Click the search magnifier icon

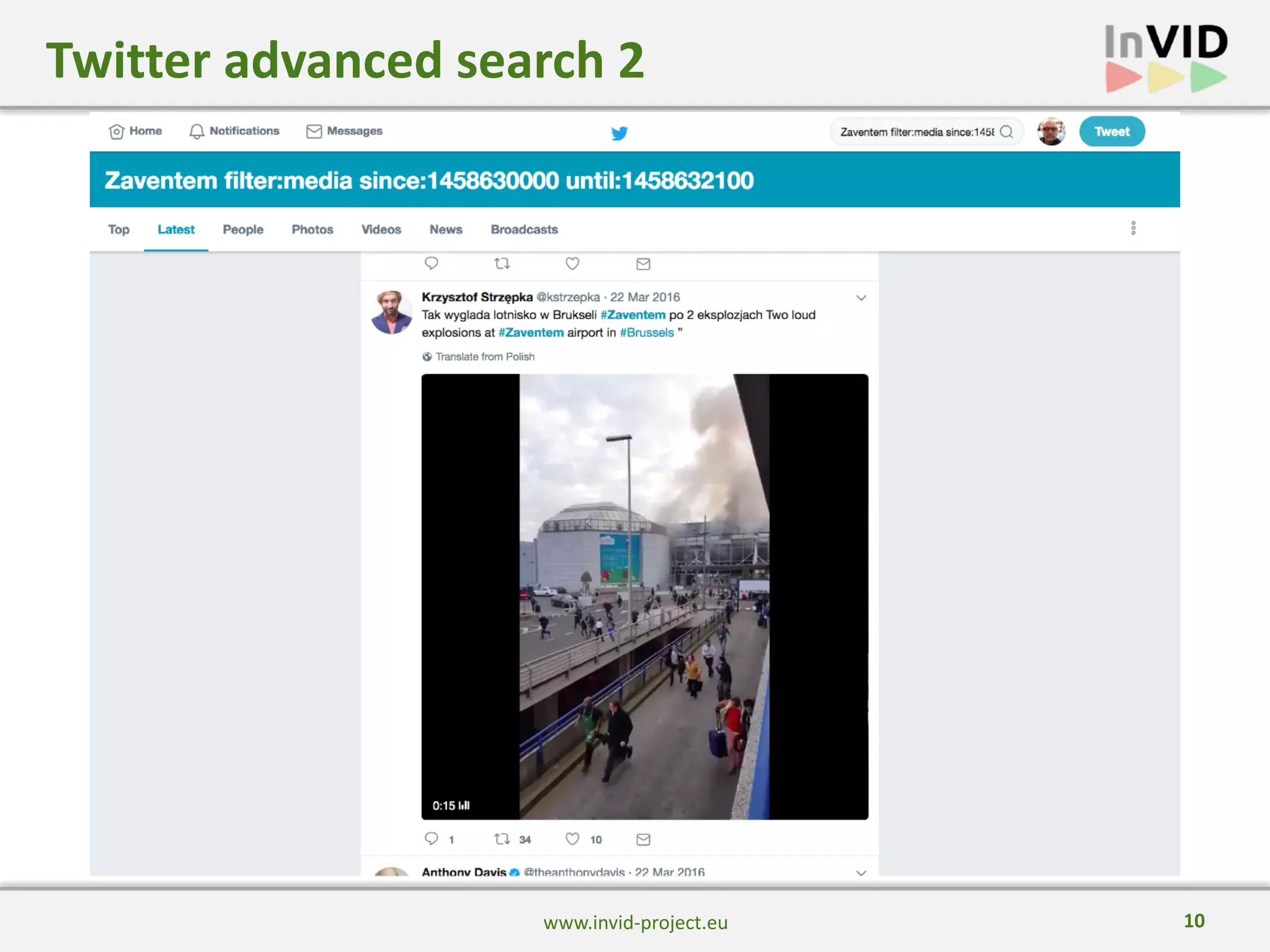(x=1006, y=131)
